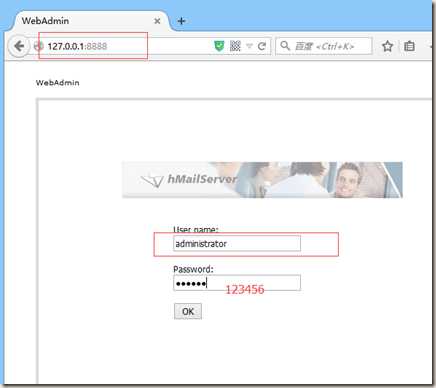Viewport: 436px width, 388px height.
Task: Focus the Baidu search box
Action: [324, 46]
